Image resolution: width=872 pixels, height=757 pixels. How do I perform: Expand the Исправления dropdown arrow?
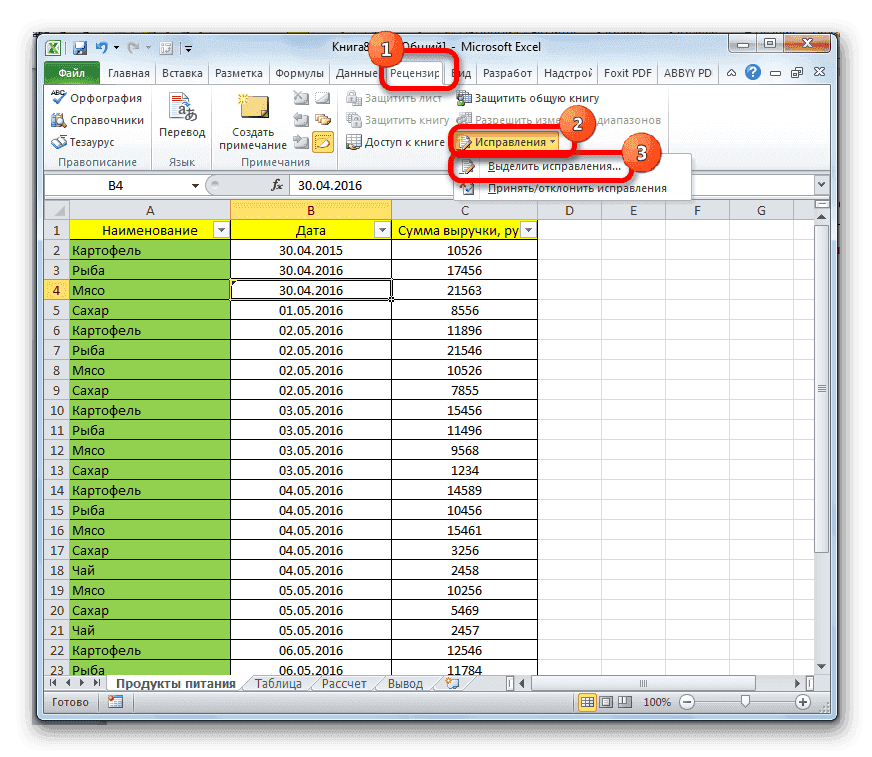554,141
